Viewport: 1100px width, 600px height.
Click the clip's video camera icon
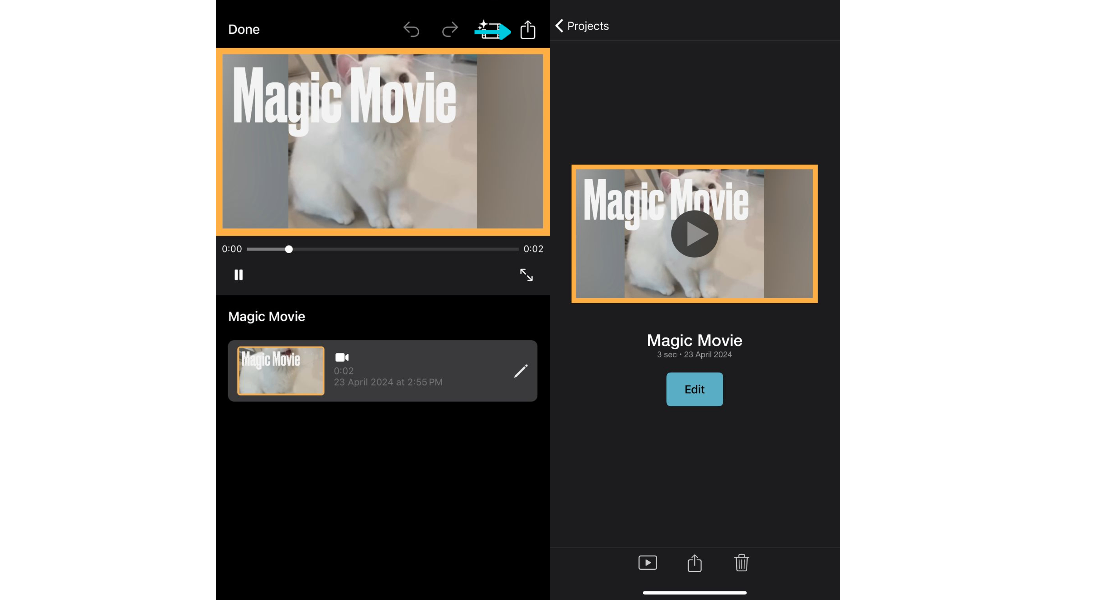point(342,357)
